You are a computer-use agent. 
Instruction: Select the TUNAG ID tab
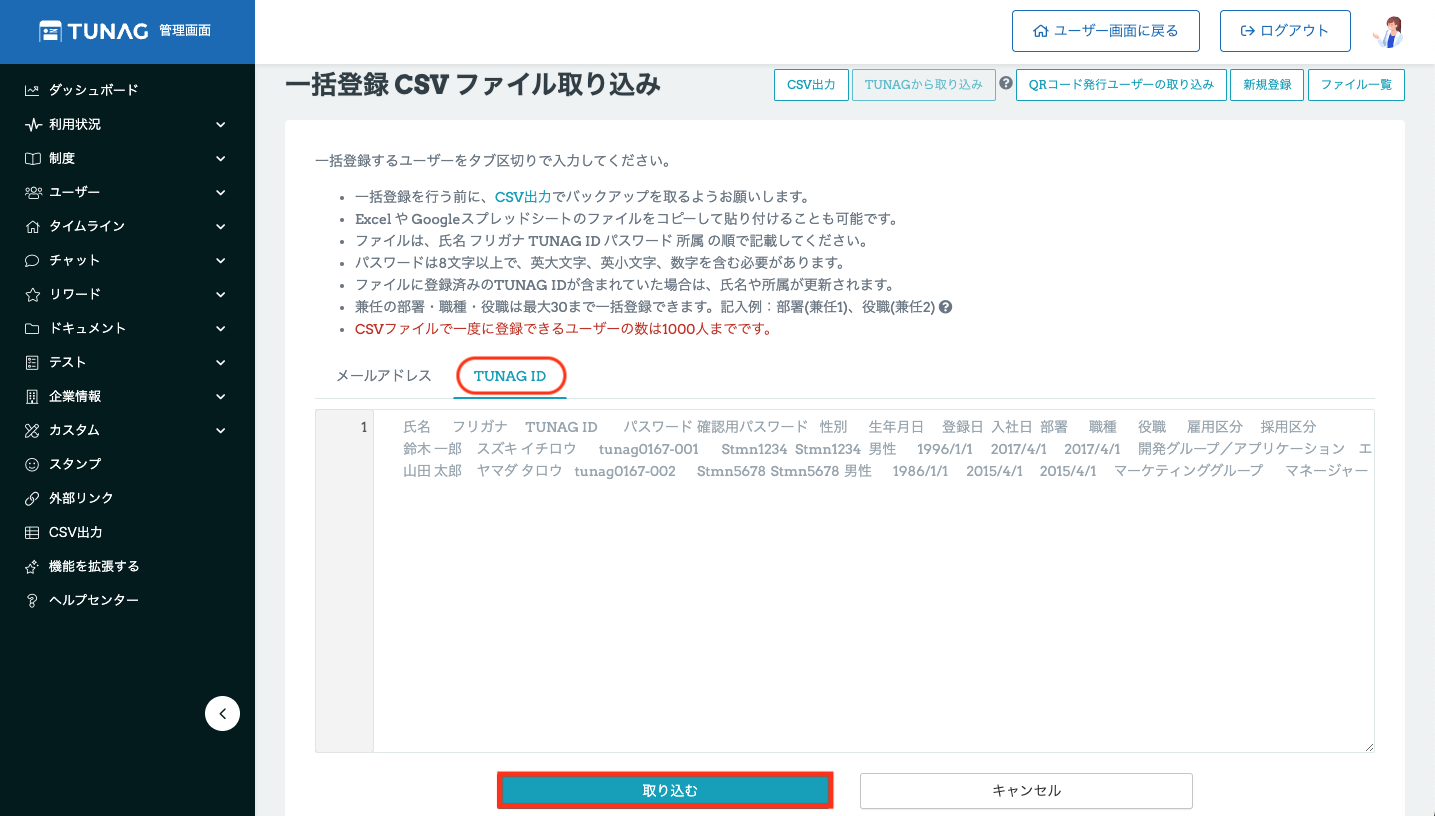pyautogui.click(x=510, y=376)
